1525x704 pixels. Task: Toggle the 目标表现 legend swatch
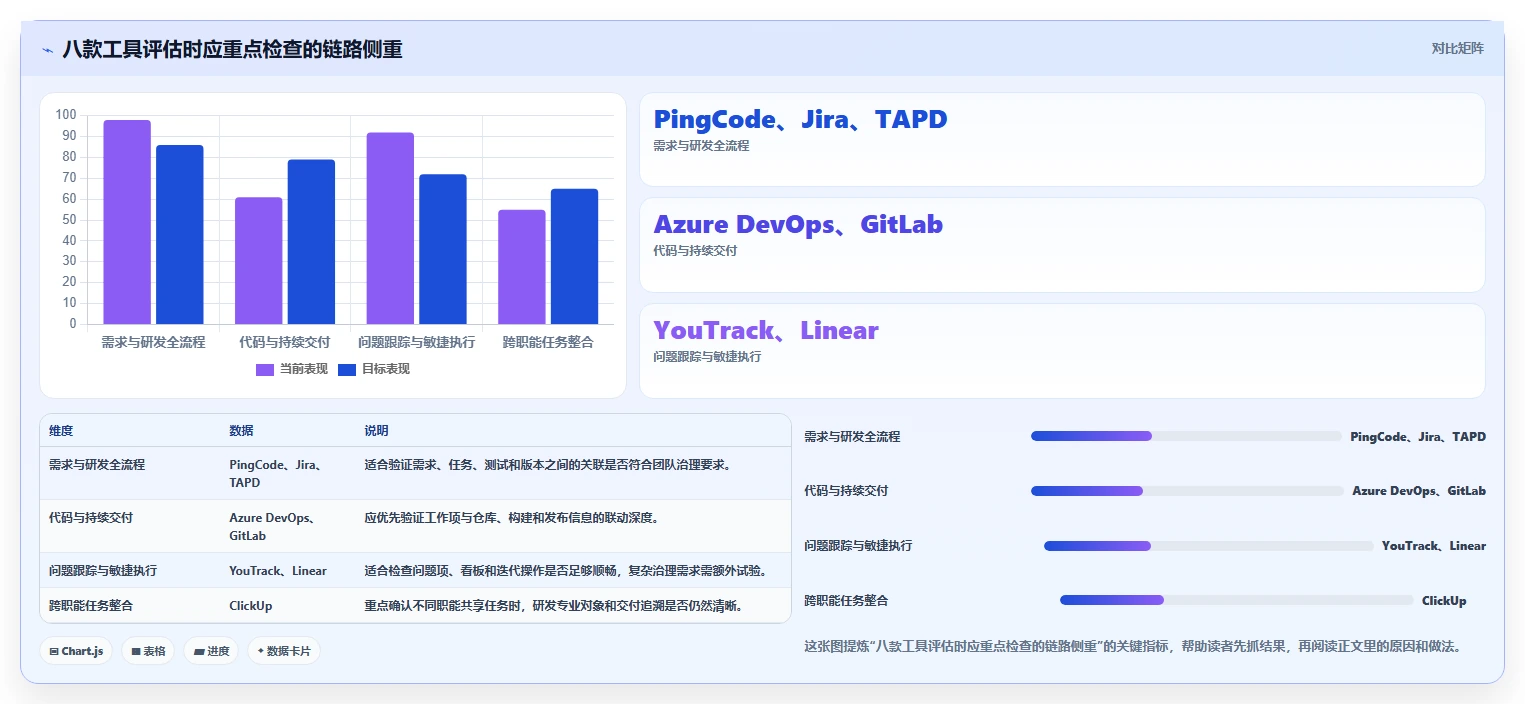click(x=347, y=369)
